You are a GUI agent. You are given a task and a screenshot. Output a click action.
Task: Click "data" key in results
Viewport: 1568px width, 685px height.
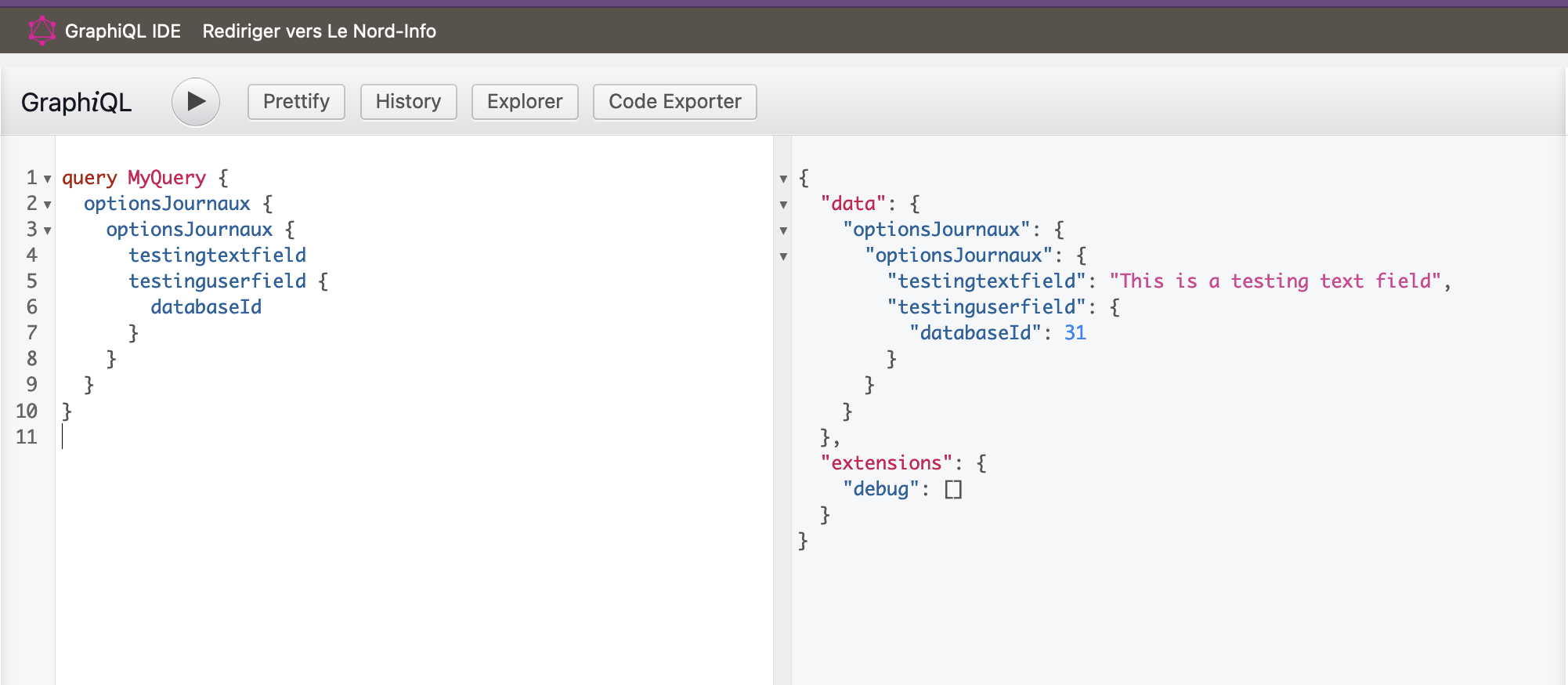[x=853, y=204]
